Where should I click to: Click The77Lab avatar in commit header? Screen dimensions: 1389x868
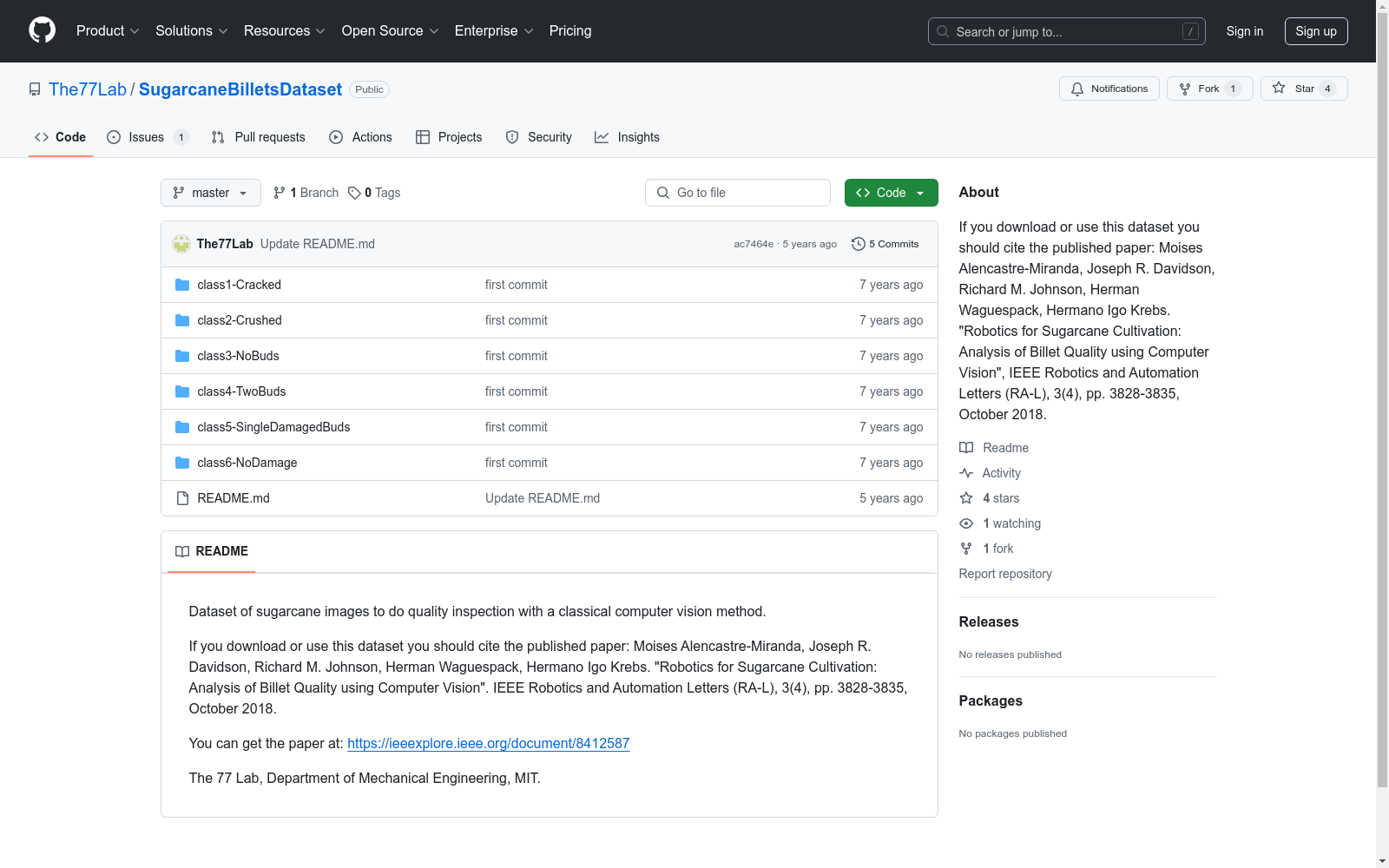[x=181, y=244]
